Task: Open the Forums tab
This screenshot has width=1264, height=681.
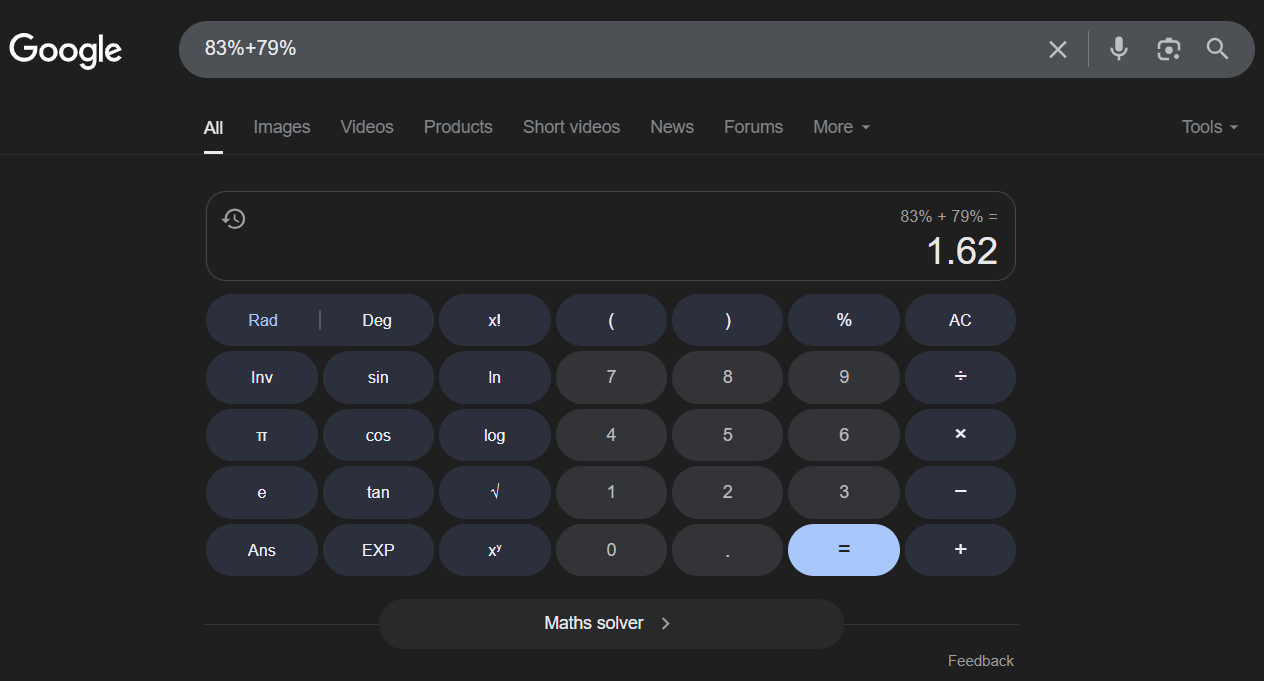Action: 753,127
